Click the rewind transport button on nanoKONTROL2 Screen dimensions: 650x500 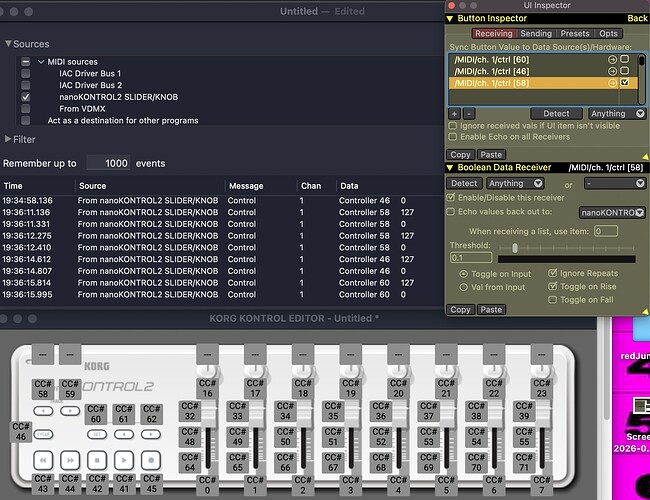tap(43, 460)
